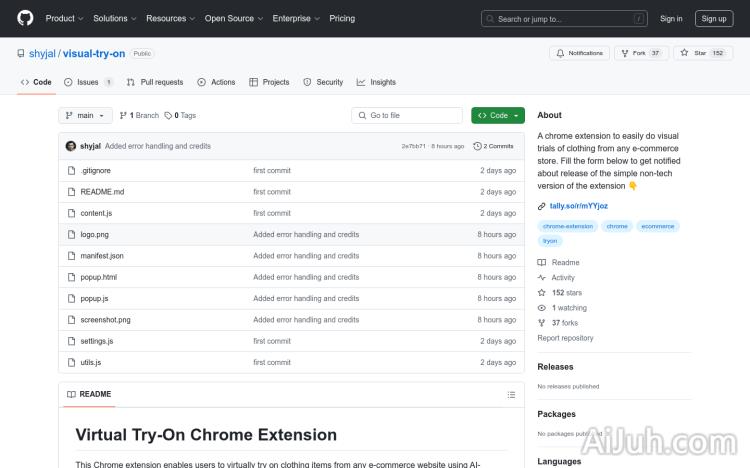Screen dimensions: 750x468
Task: Open the Enterprise dropdown
Action: 296,18
